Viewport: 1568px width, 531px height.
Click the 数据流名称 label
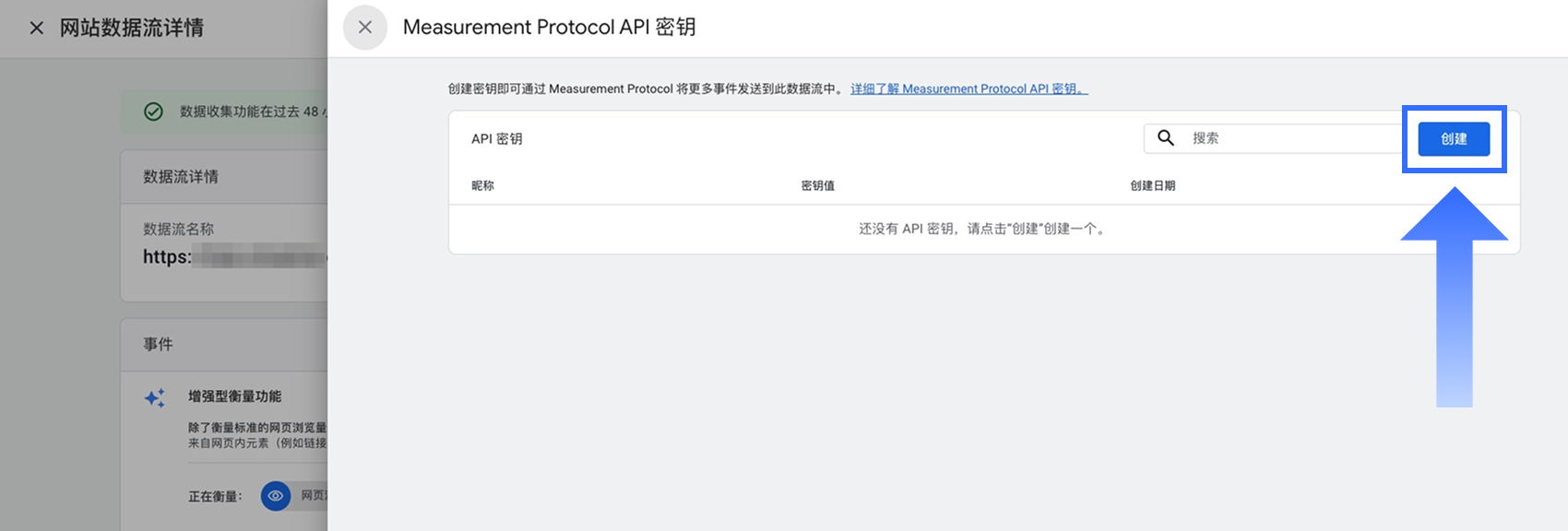(x=178, y=229)
